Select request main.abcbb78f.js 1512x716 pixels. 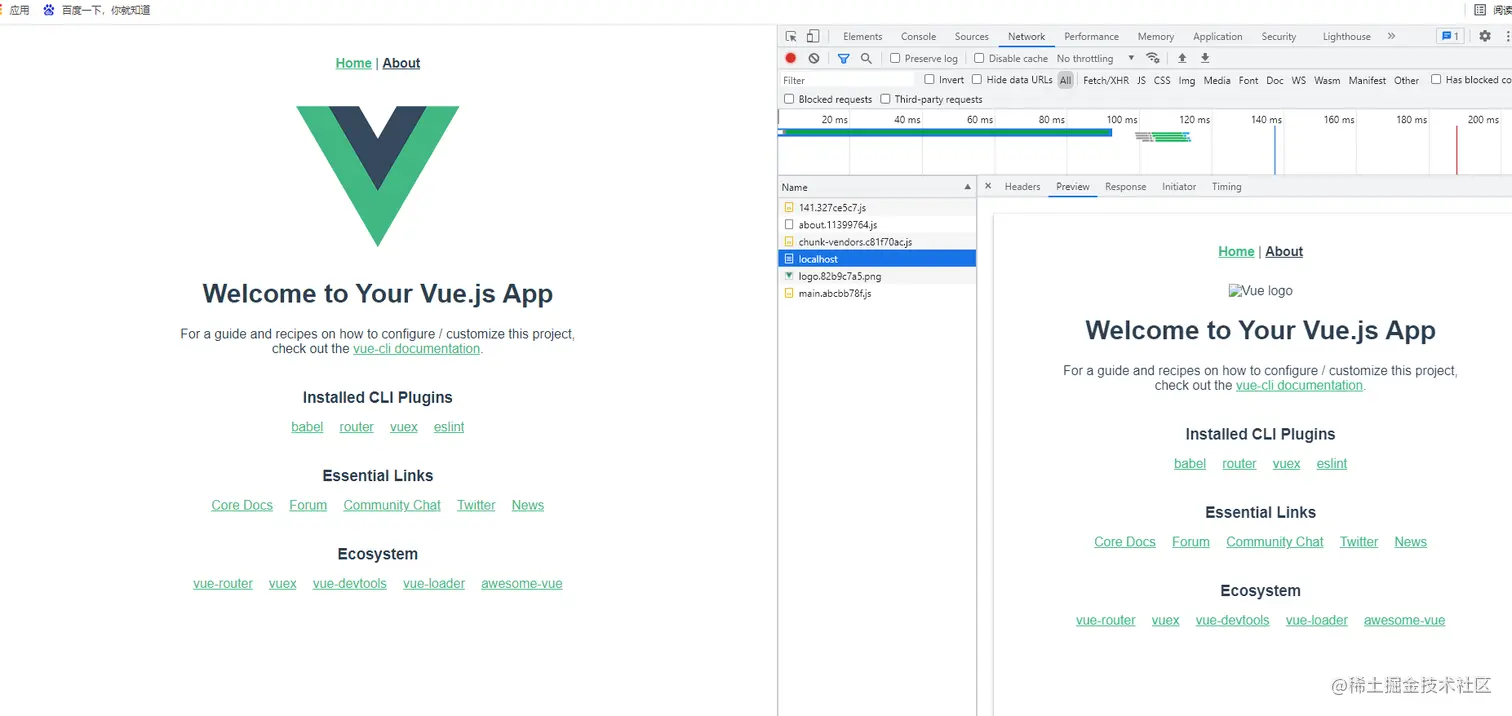877,293
